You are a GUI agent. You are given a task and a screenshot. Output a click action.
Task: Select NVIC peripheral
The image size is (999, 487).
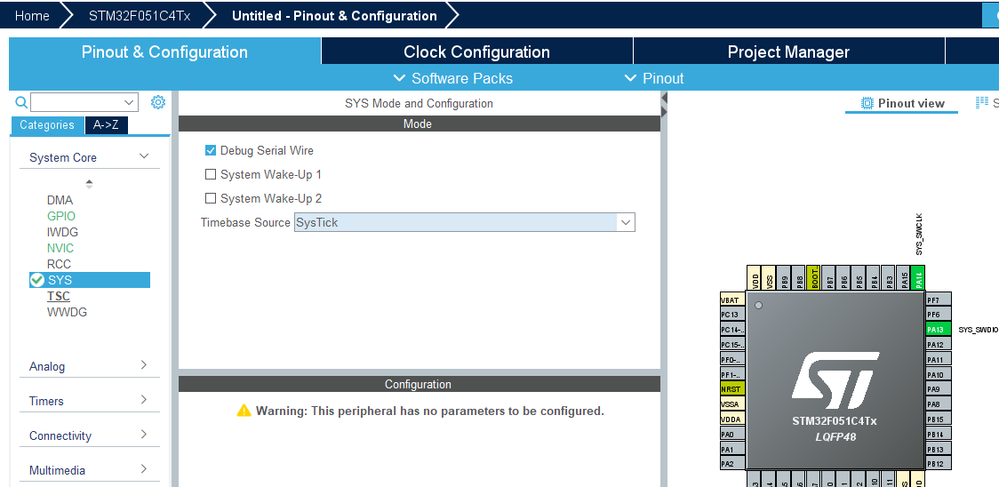[60, 248]
